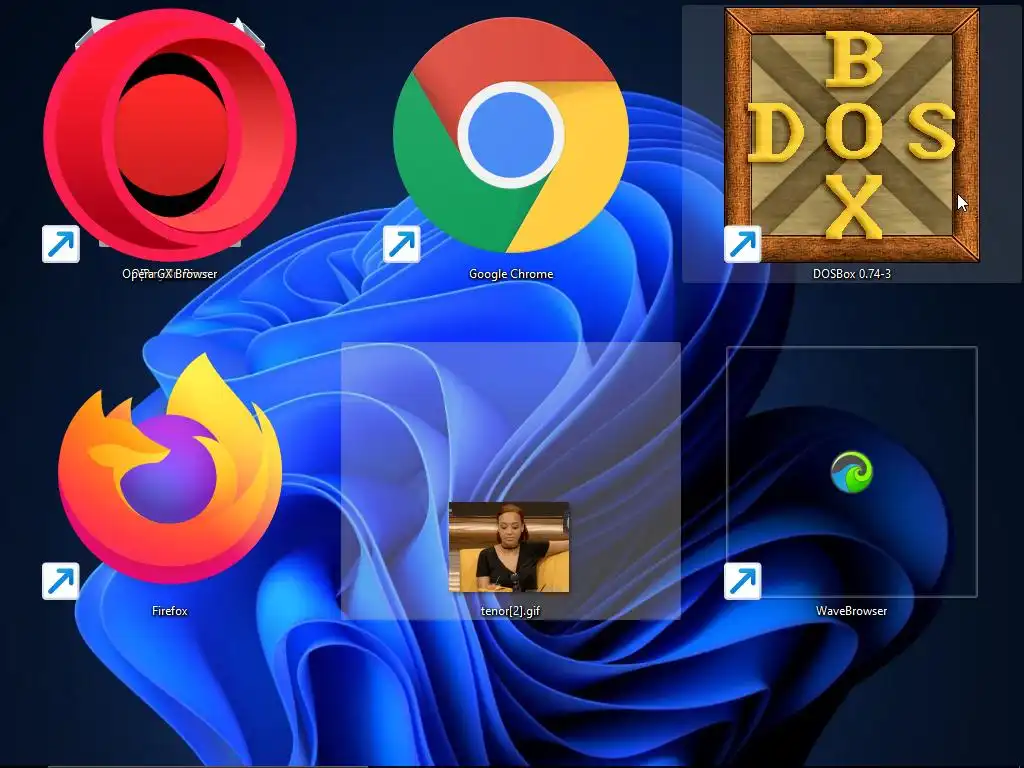Click the tenor[2].gif thumbnail image

(x=509, y=547)
